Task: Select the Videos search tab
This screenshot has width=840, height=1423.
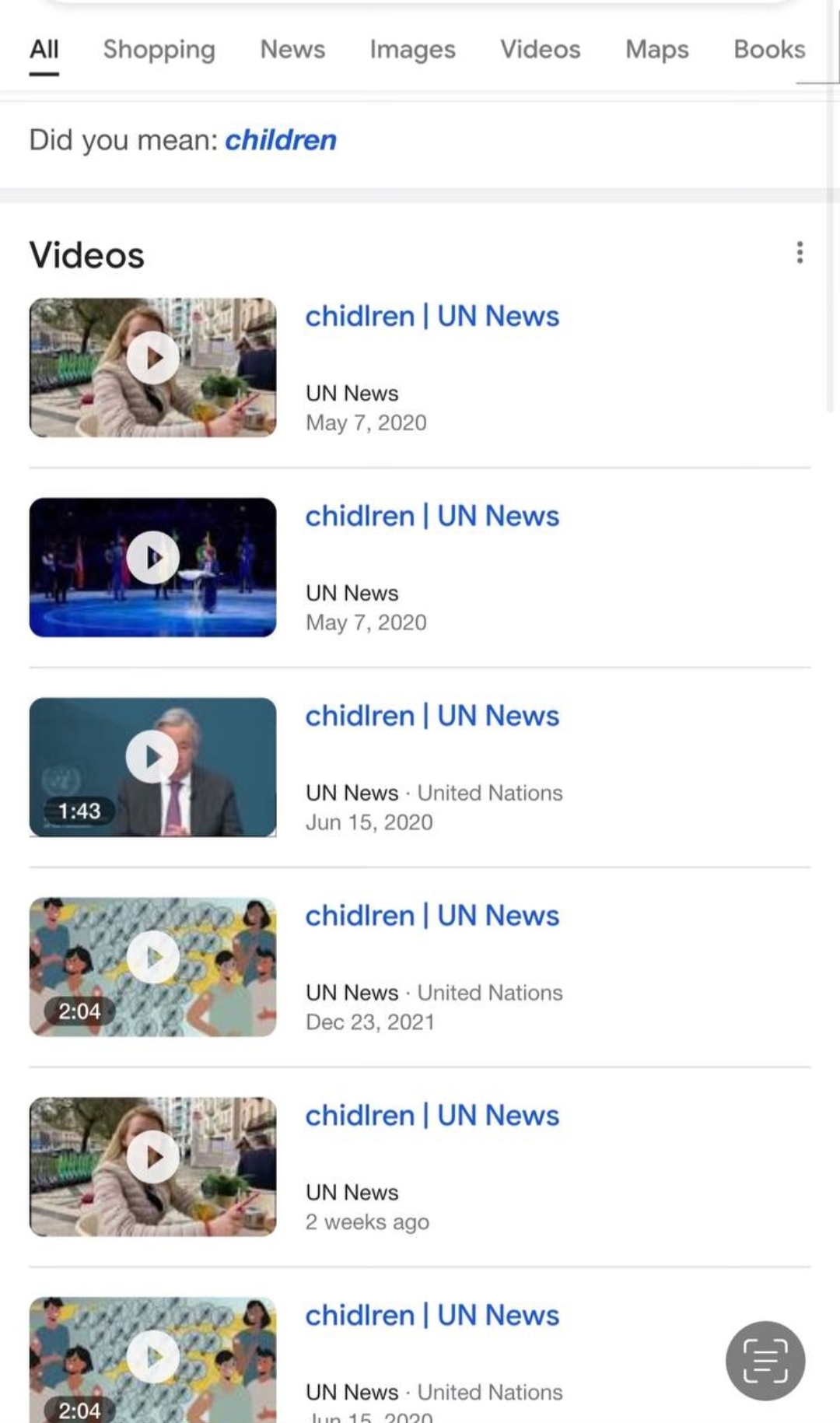Action: pyautogui.click(x=540, y=49)
